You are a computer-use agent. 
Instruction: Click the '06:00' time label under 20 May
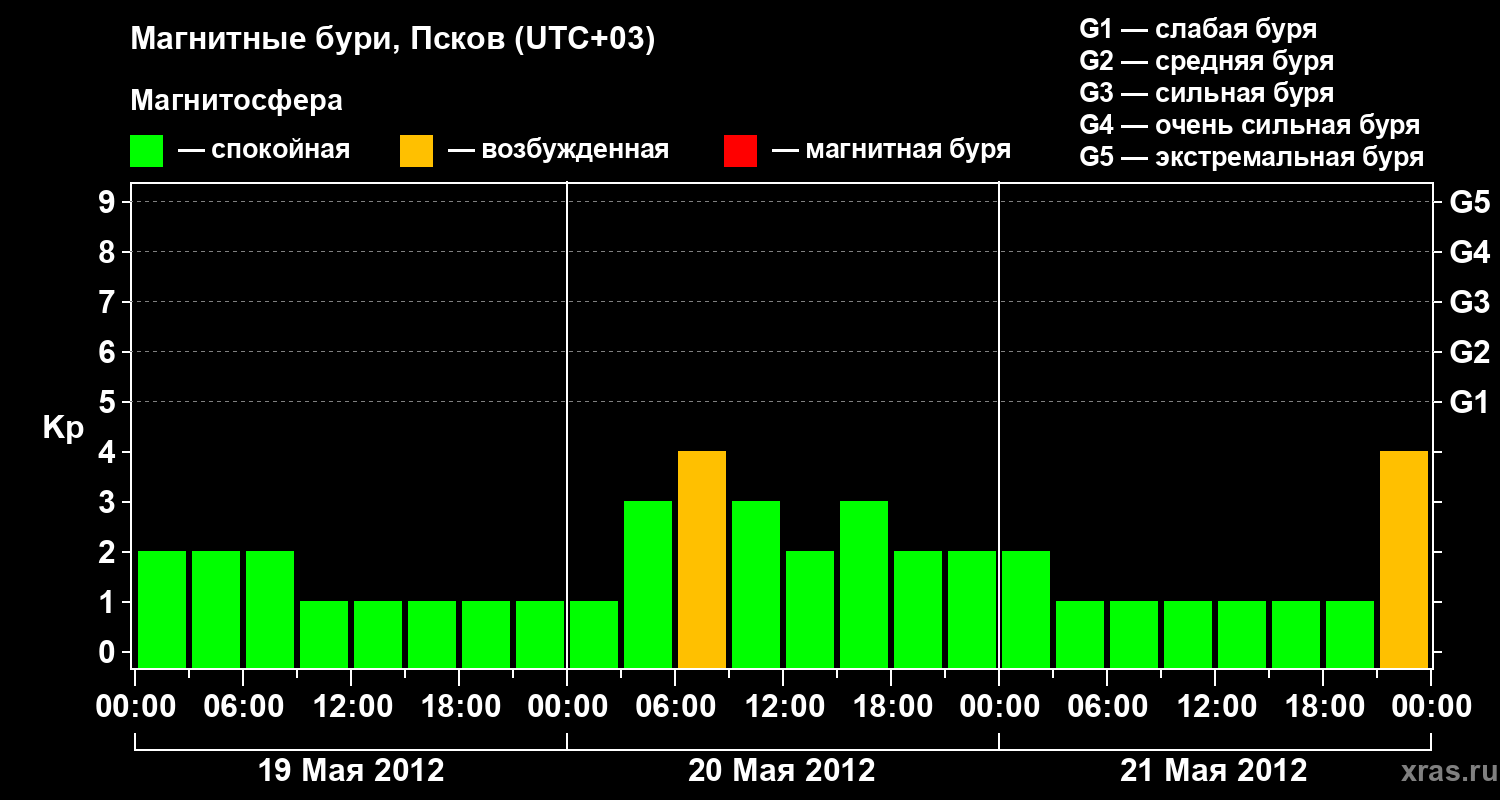(676, 707)
